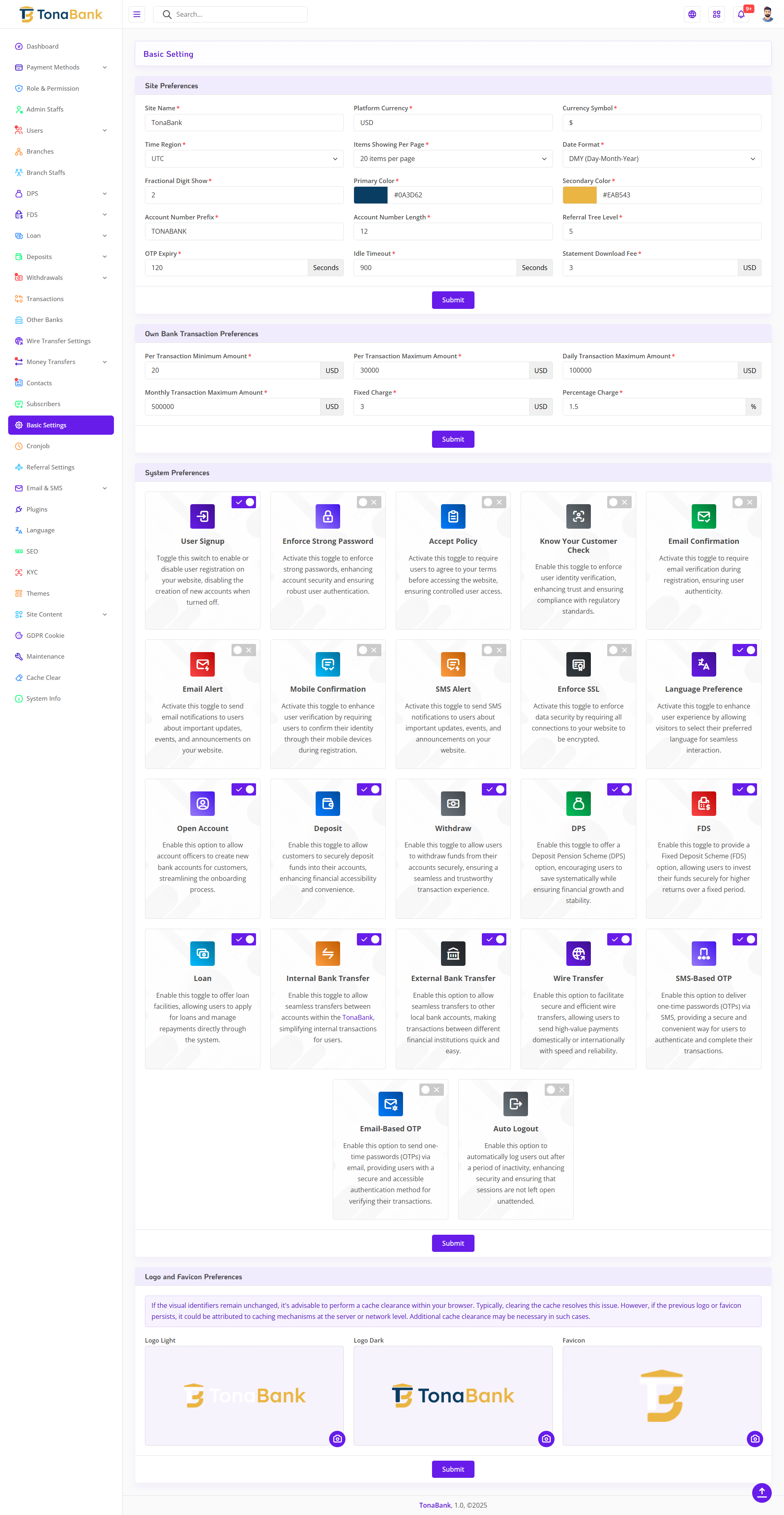Click camera icon on Favicon image
The image size is (784, 1515).
point(755,1439)
